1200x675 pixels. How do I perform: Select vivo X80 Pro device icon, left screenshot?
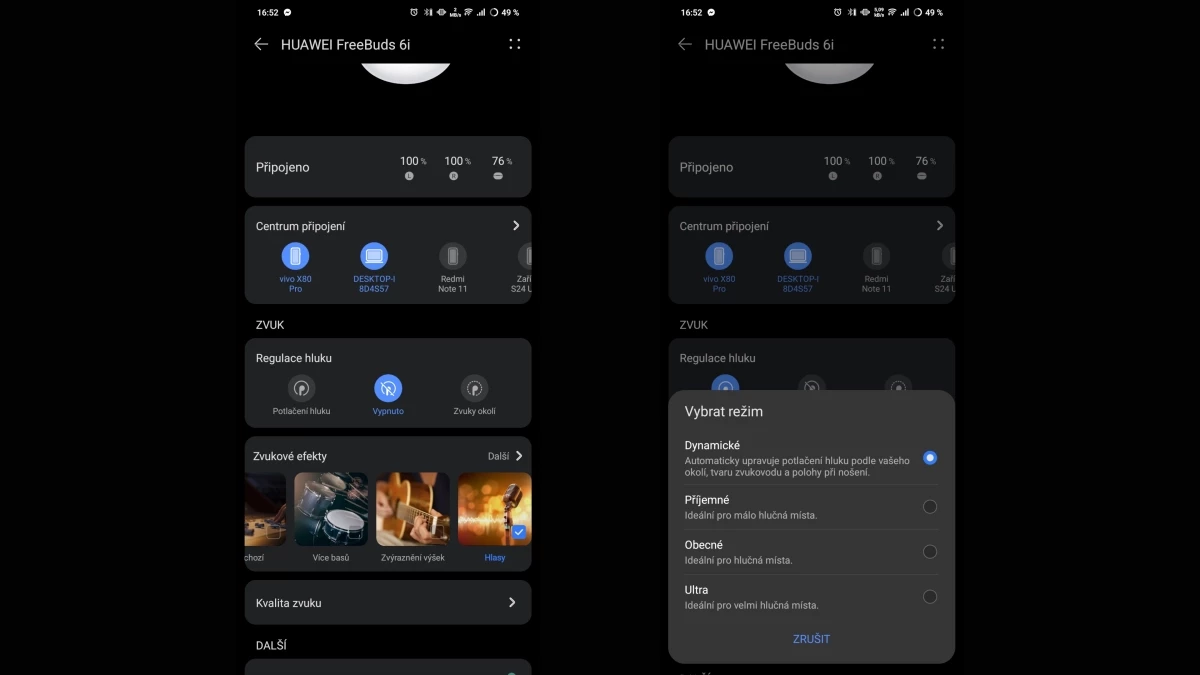tap(295, 256)
